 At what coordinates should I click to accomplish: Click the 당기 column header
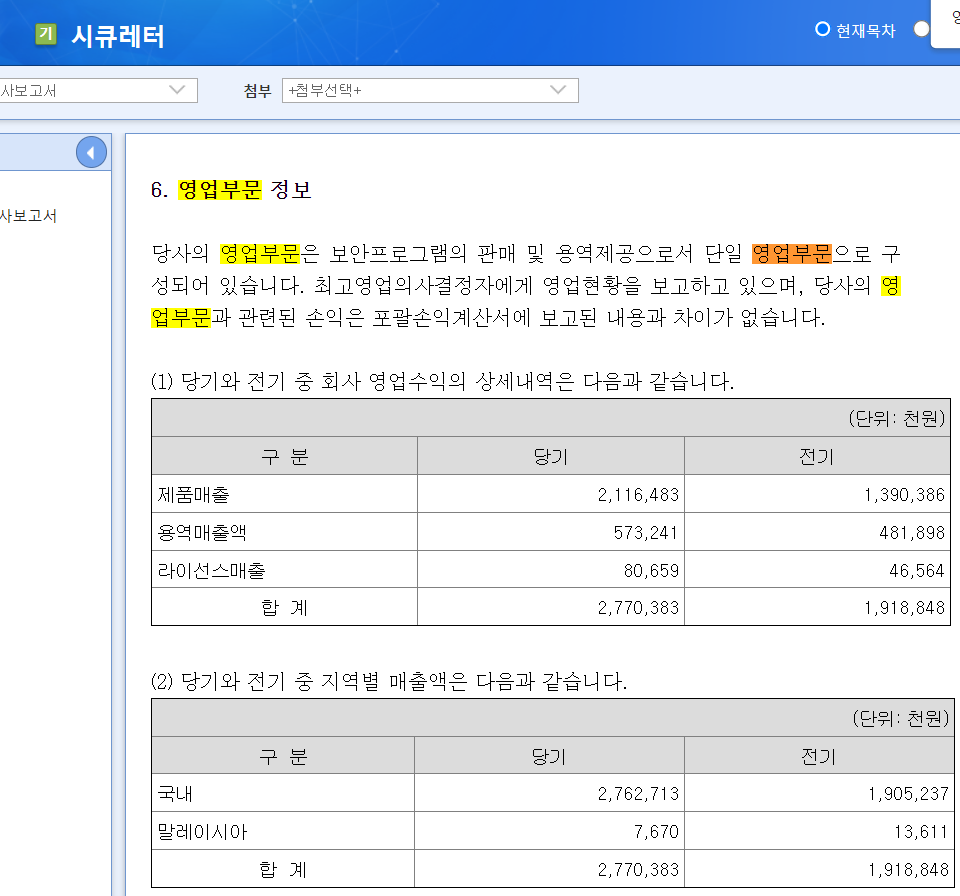550,456
